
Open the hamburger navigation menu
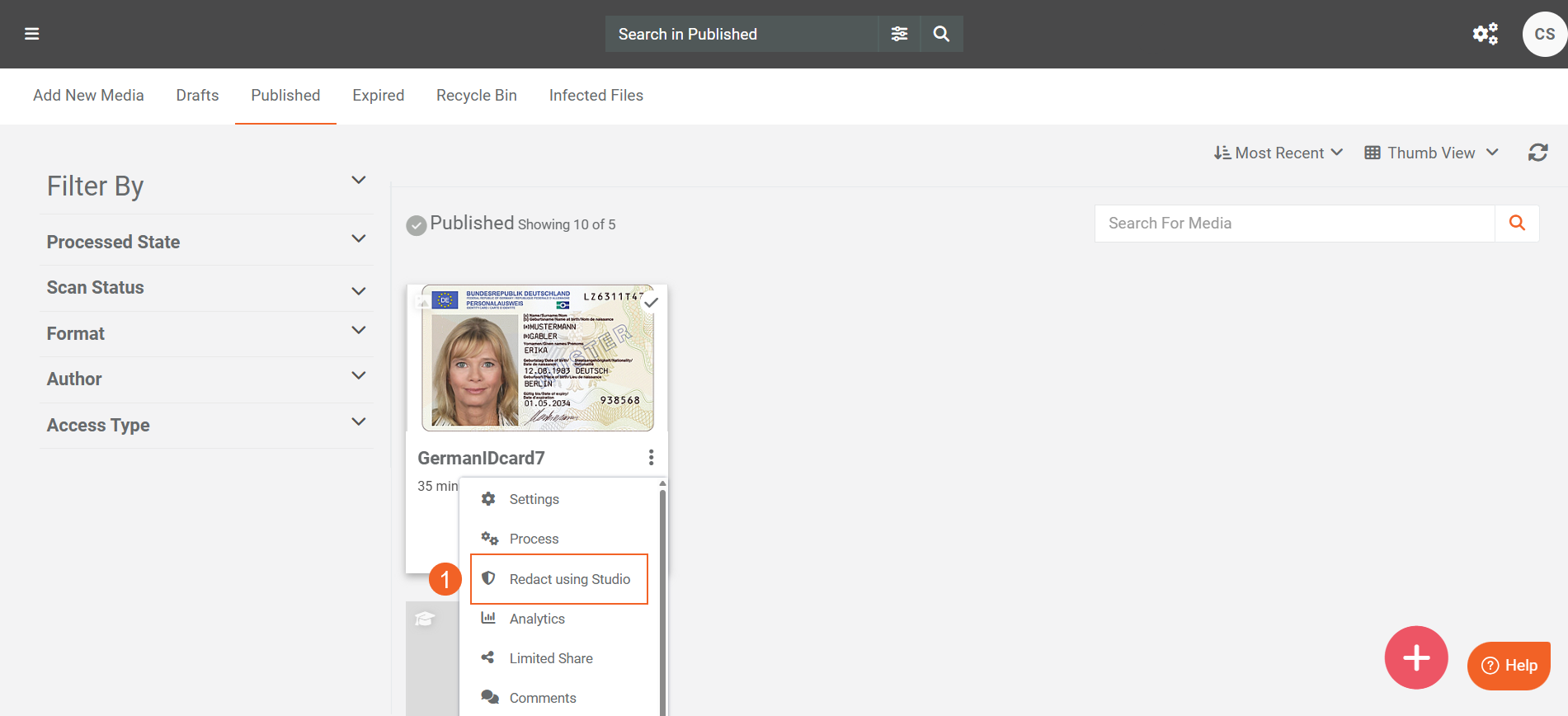point(32,34)
